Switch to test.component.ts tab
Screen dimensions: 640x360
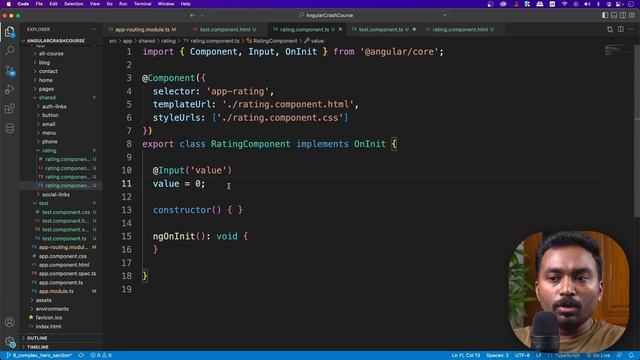(383, 29)
